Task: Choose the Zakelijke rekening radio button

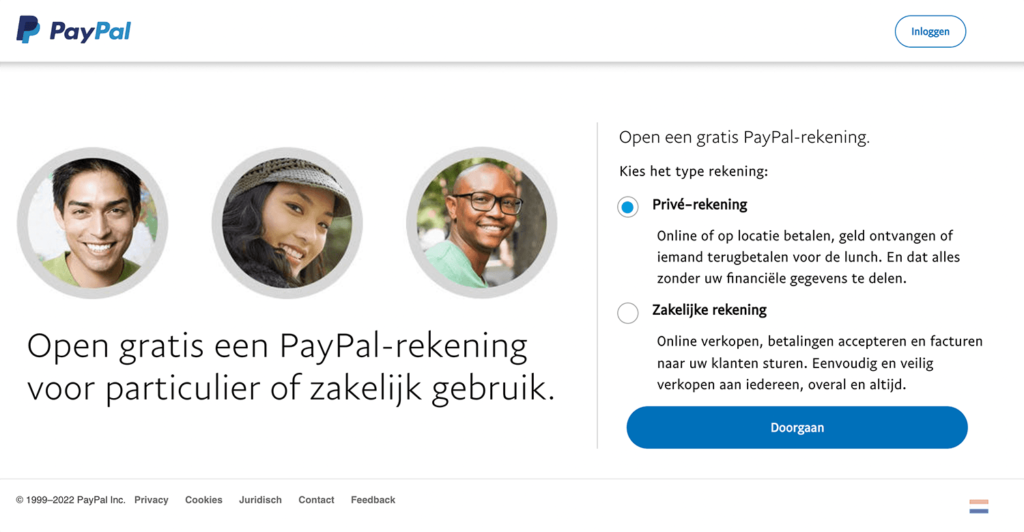Action: (628, 313)
